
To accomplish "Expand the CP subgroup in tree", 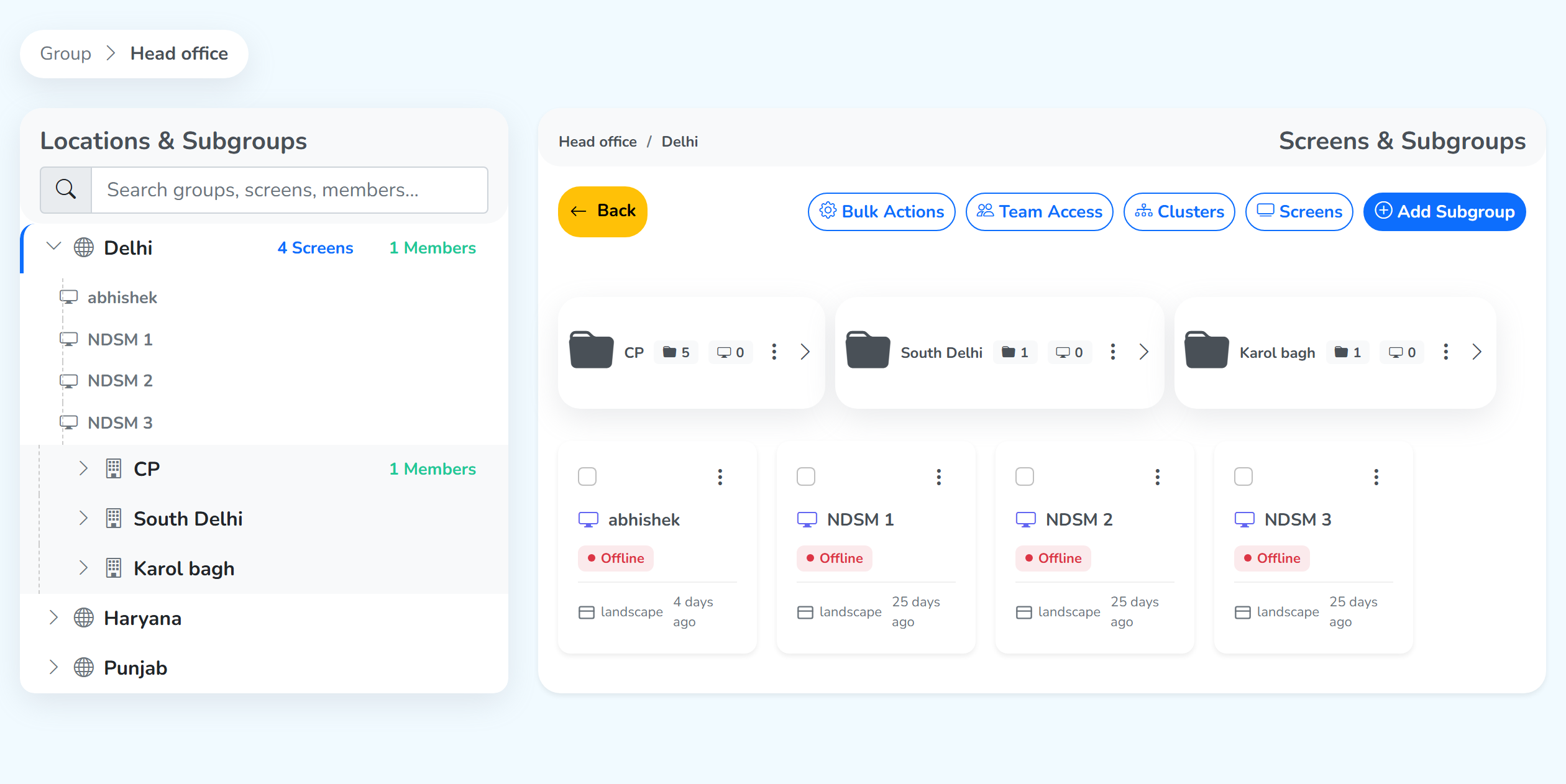I will [83, 468].
